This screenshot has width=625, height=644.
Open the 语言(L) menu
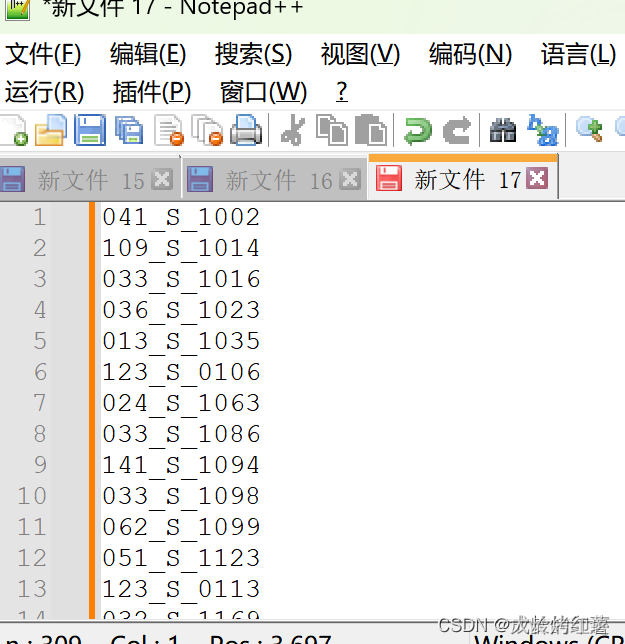tap(578, 54)
